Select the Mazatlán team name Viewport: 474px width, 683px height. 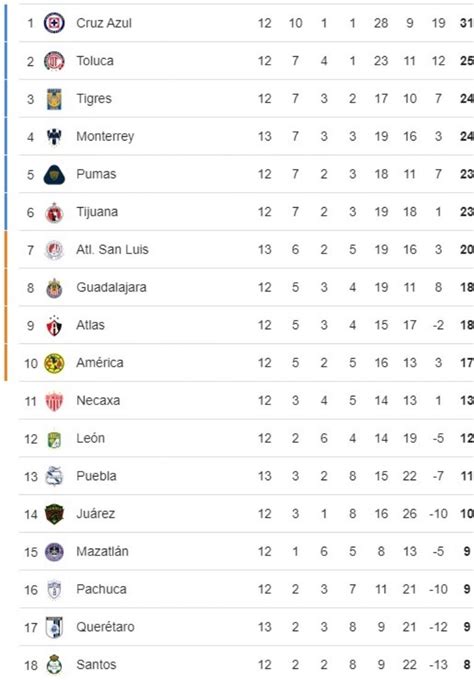click(x=102, y=551)
